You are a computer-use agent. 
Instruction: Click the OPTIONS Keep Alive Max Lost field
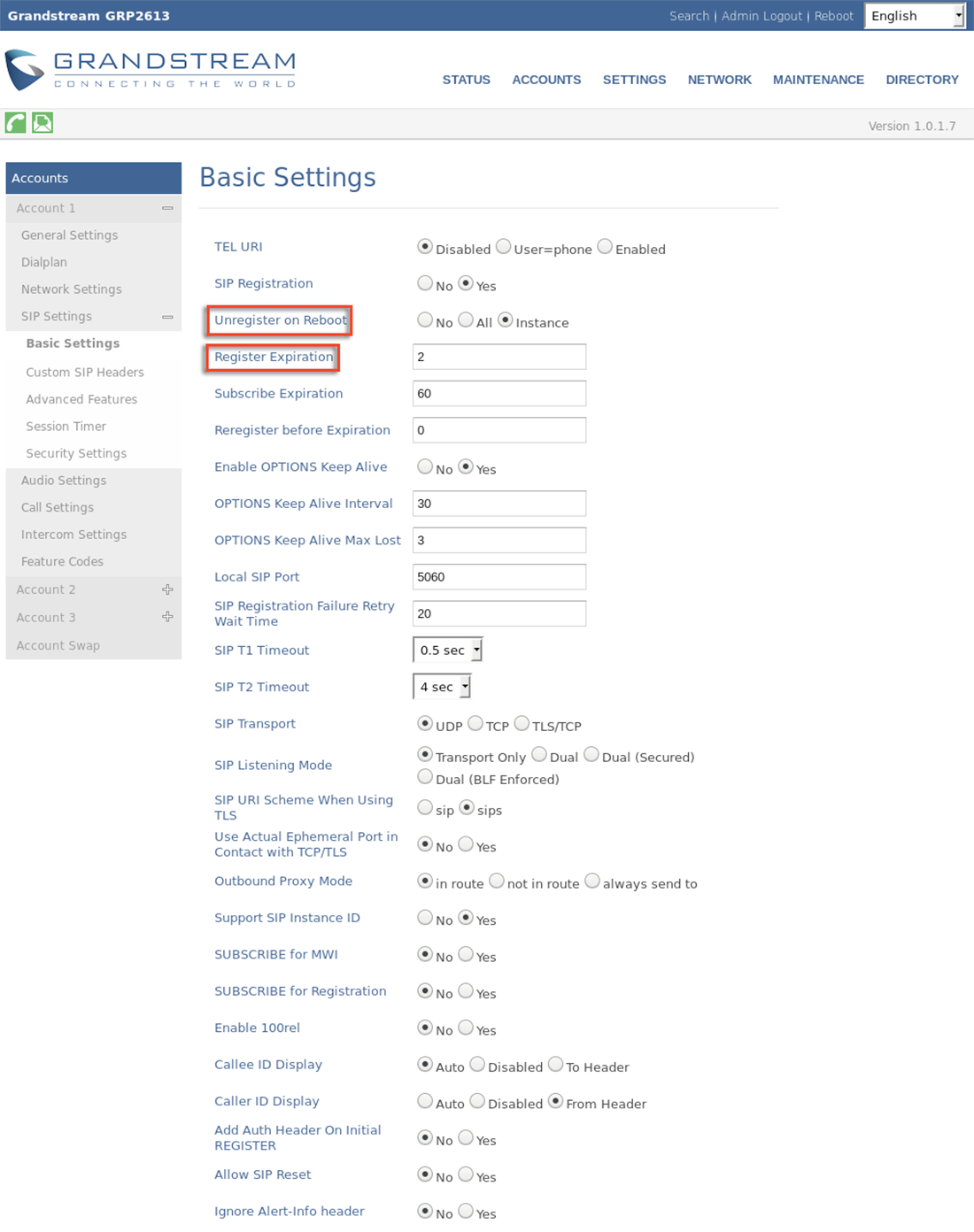[x=499, y=541]
